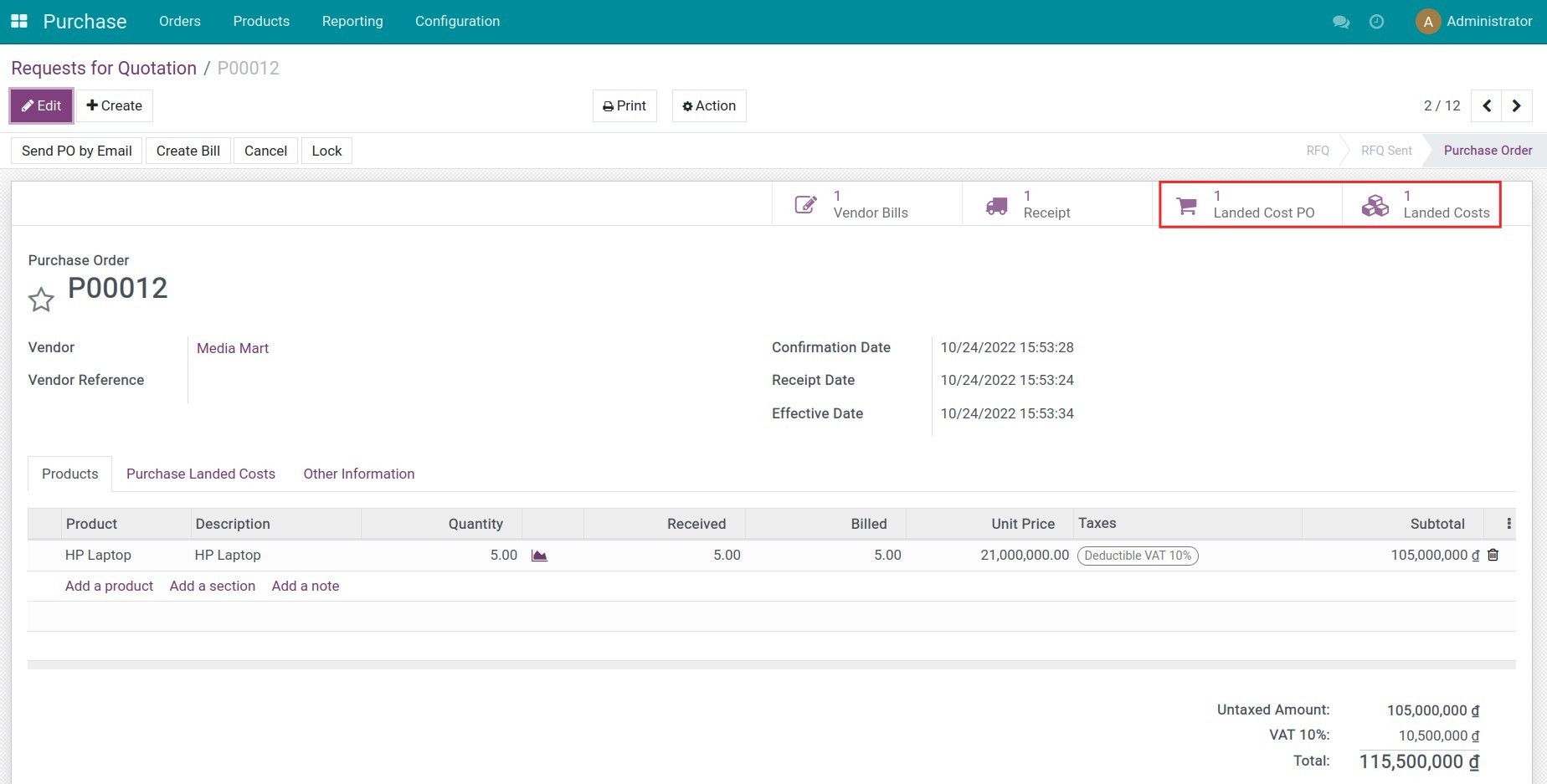Screen dimensions: 1547x784
Task: Switch to the Purchase Landed Costs tab
Action: 200,474
